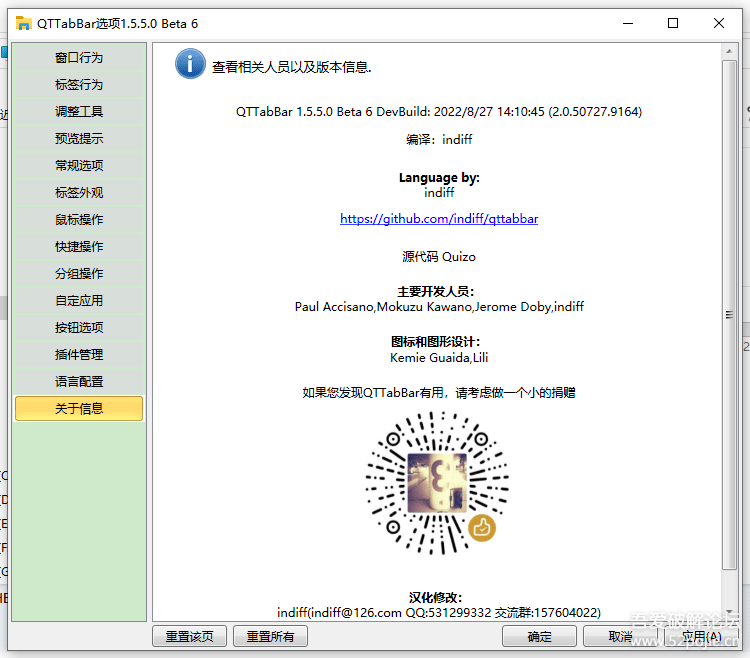Select 鼠标操作 in the sidebar
This screenshot has width=750, height=658.
[79, 220]
